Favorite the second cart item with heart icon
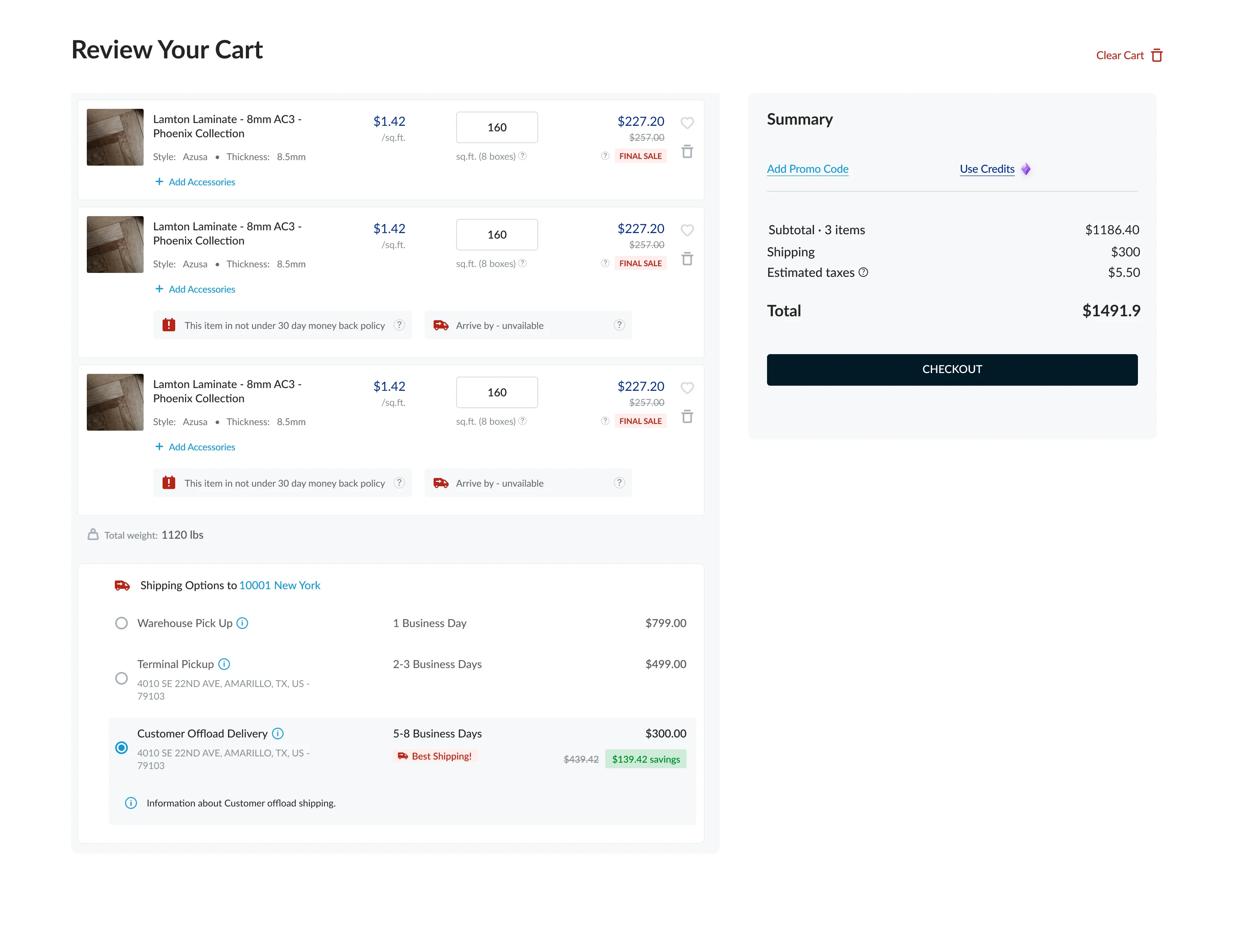1235x952 pixels. pos(687,230)
